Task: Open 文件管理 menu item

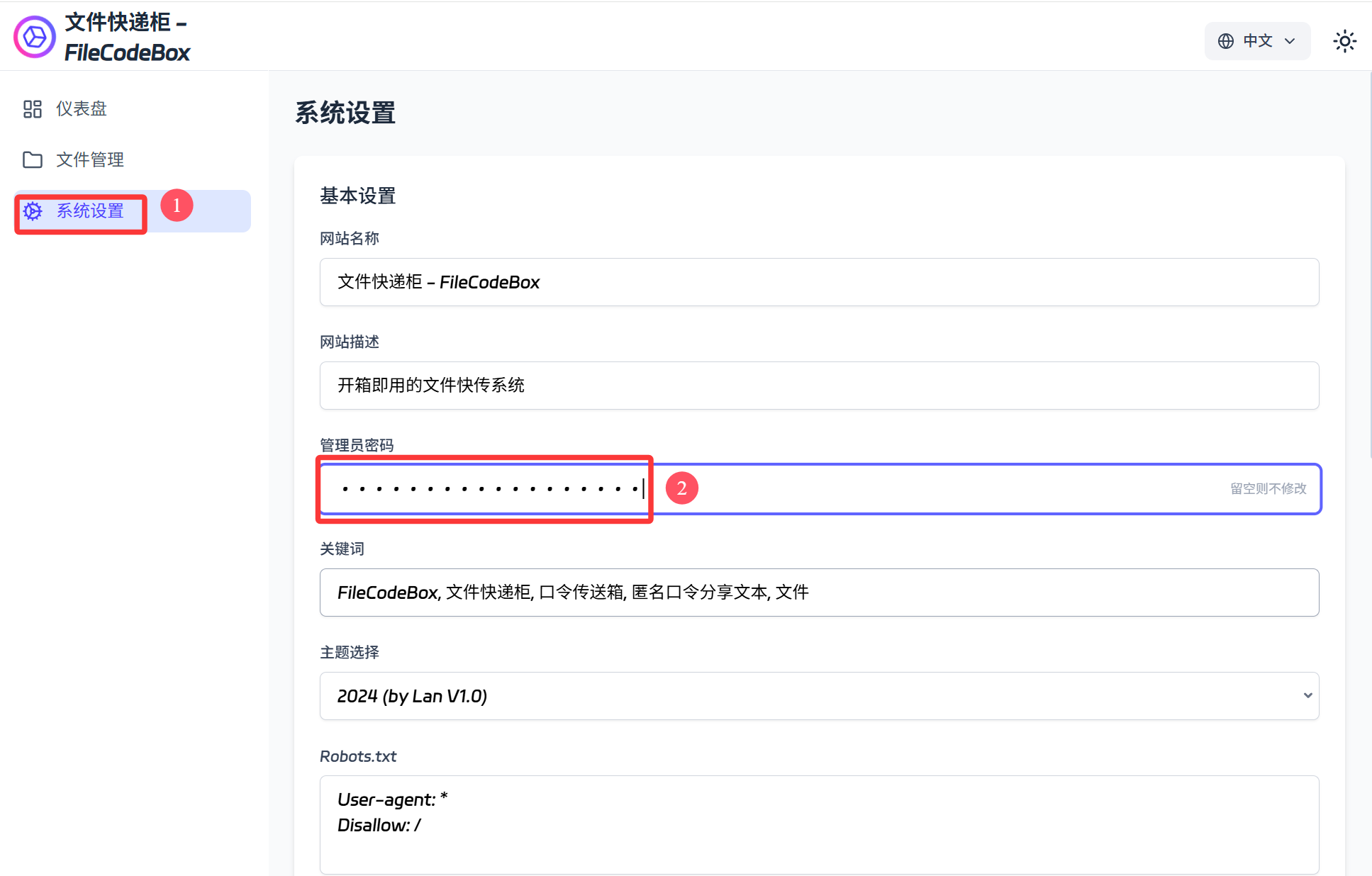Action: 89,159
